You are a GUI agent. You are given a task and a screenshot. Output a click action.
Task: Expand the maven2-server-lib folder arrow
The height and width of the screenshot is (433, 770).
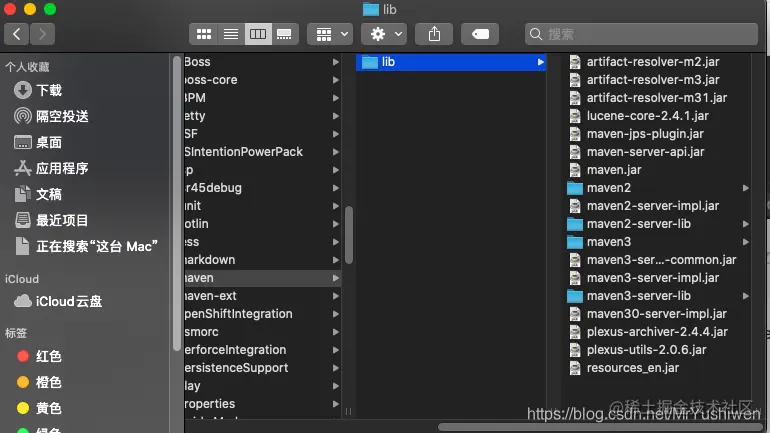pos(745,224)
